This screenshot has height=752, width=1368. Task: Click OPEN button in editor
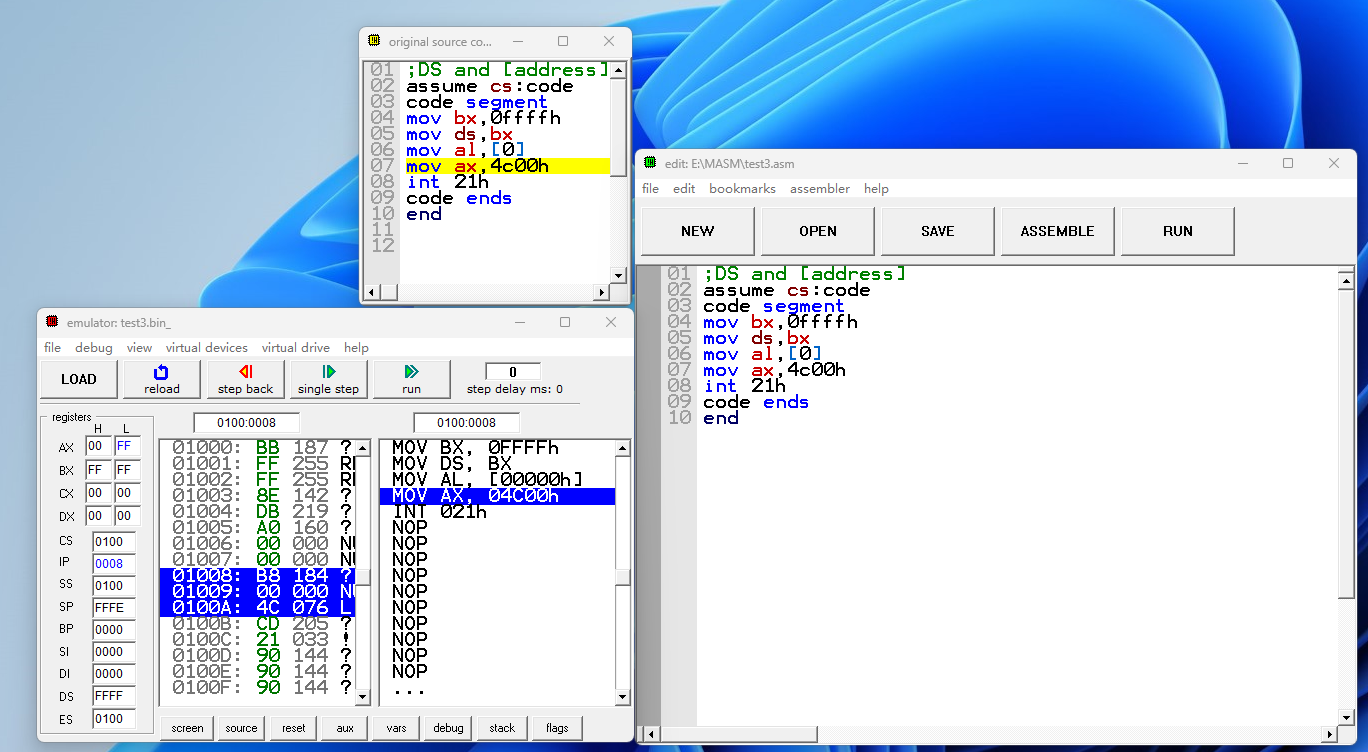817,231
